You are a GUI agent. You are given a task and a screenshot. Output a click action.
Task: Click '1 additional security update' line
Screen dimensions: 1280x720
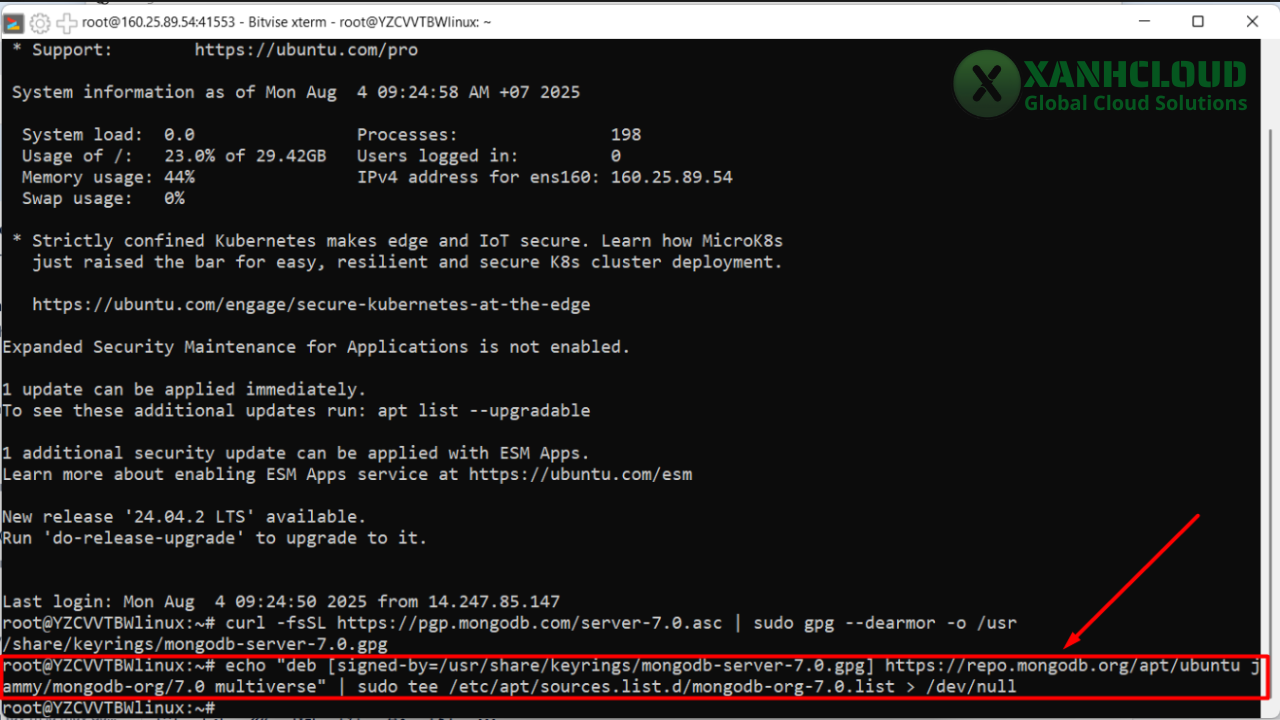tap(296, 453)
